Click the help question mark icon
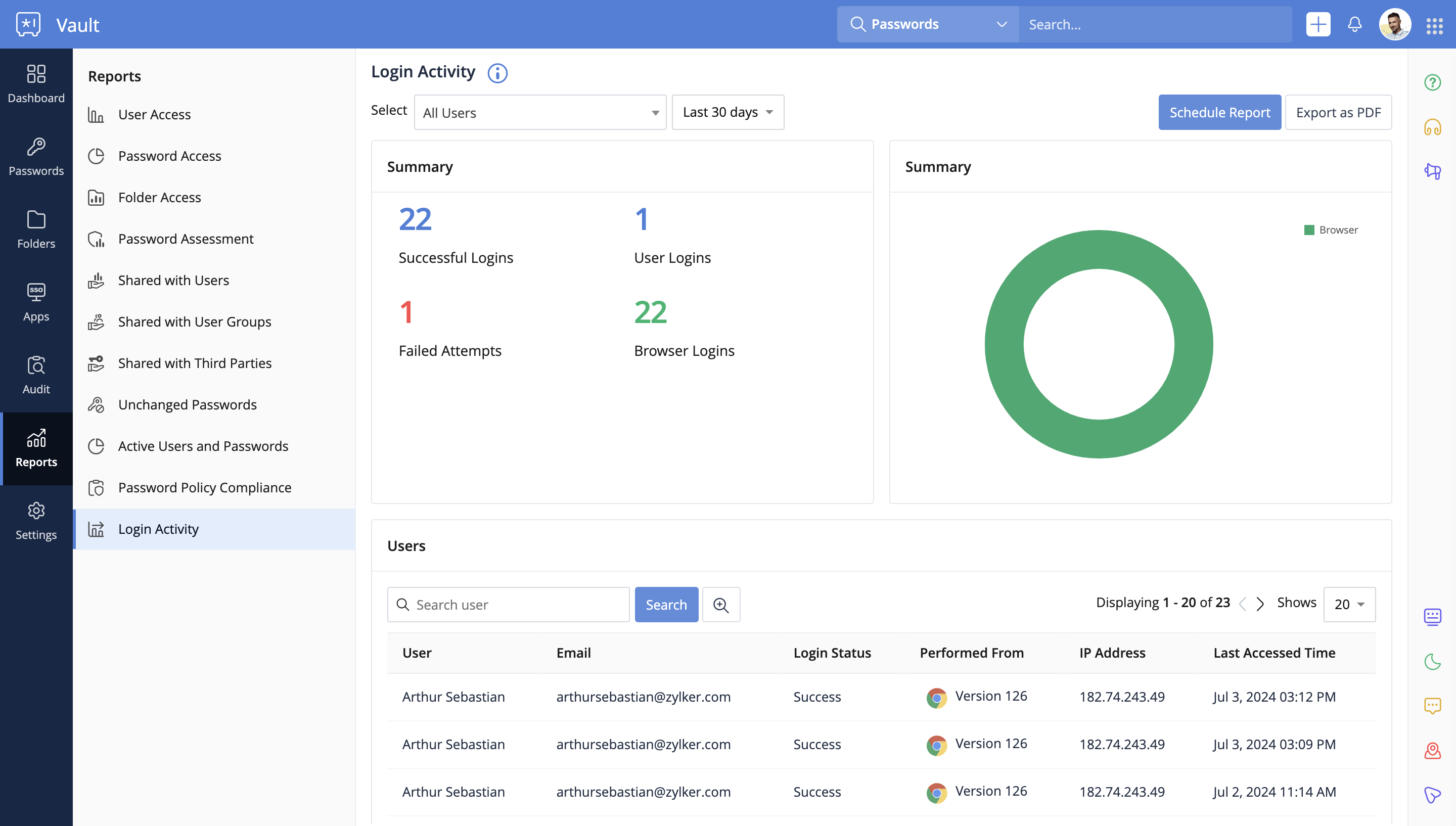This screenshot has height=826, width=1456. coord(1432,83)
